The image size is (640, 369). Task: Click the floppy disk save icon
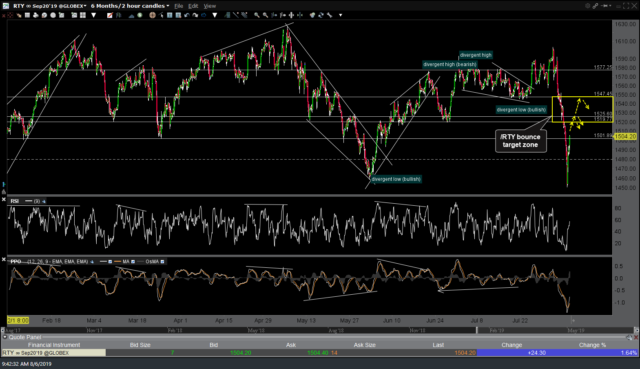pyautogui.click(x=27, y=15)
